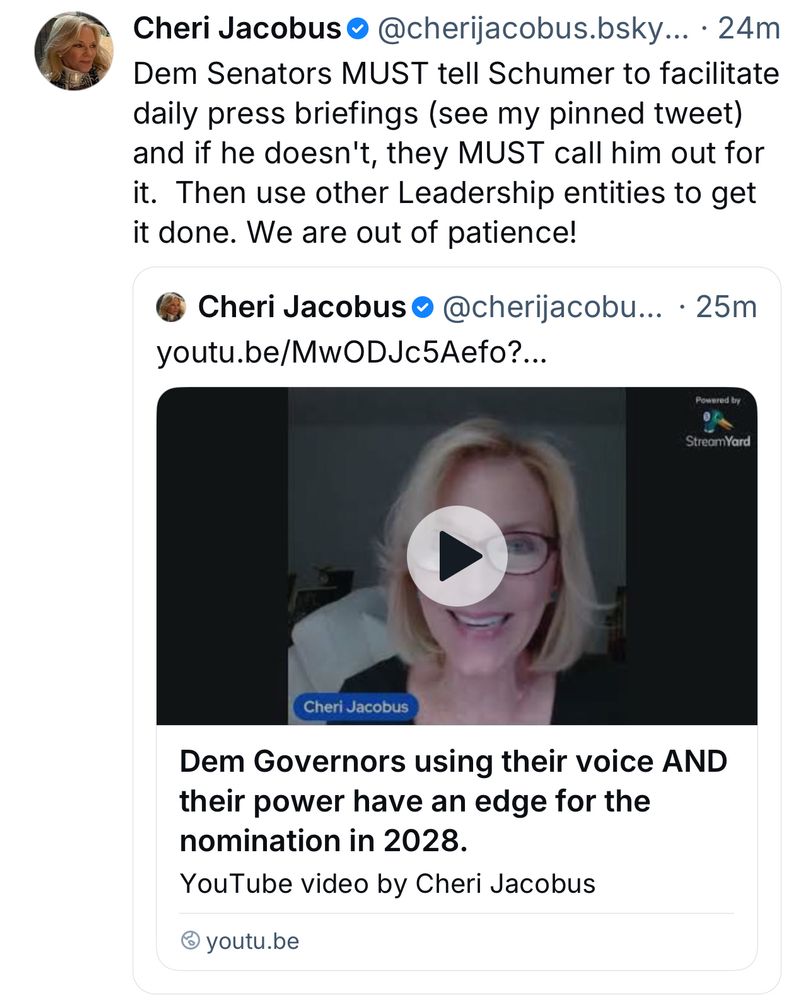Click verified checkmark in quoted post header
This screenshot has height=1000, width=810.
[422, 307]
